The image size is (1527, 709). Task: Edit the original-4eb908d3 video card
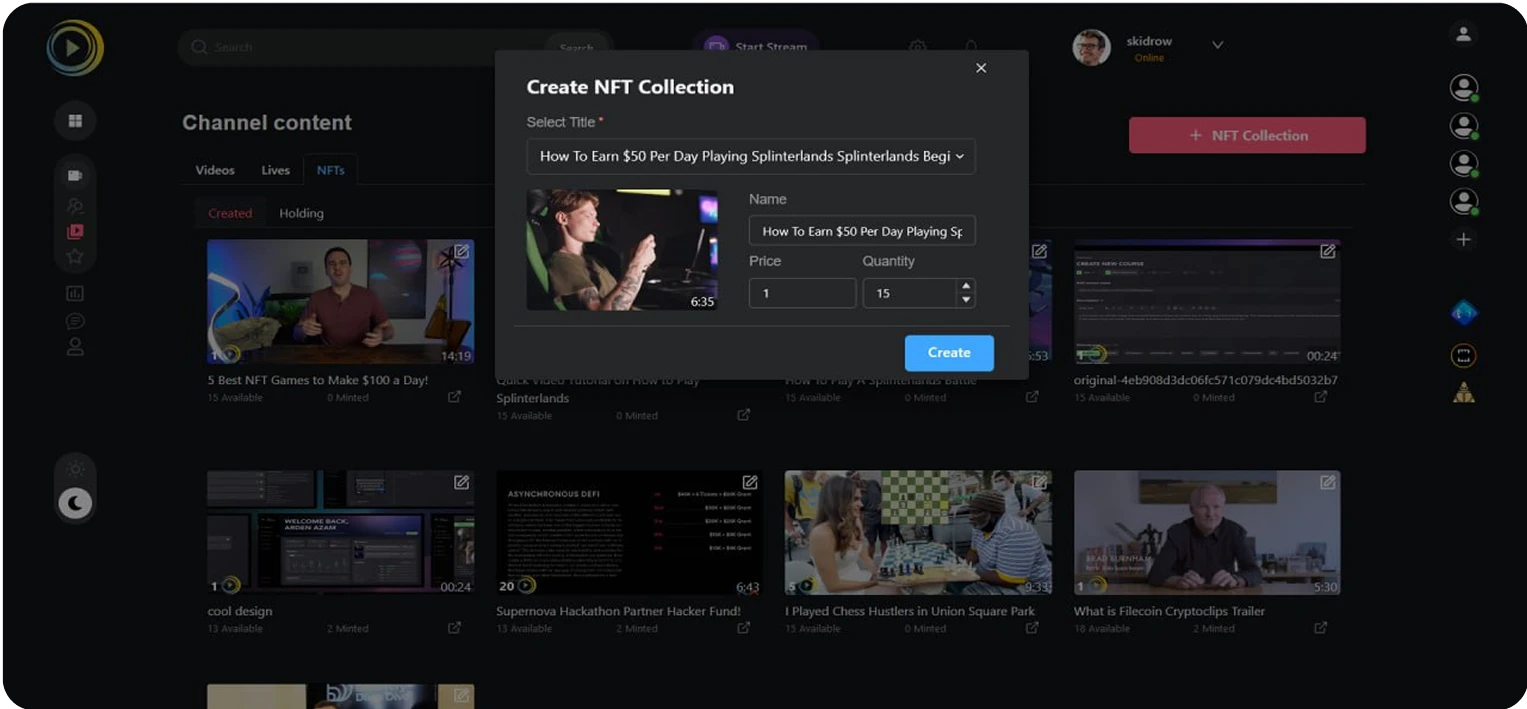click(1327, 252)
